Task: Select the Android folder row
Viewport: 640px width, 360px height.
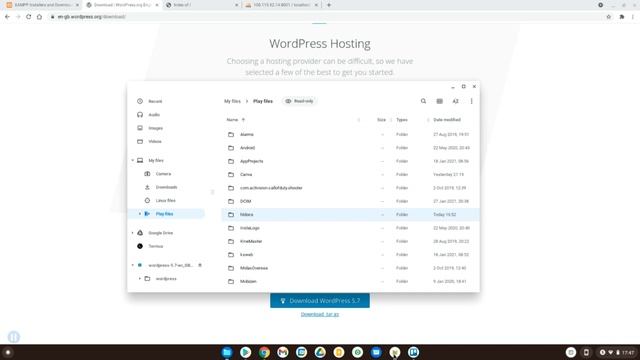Action: tap(351, 148)
